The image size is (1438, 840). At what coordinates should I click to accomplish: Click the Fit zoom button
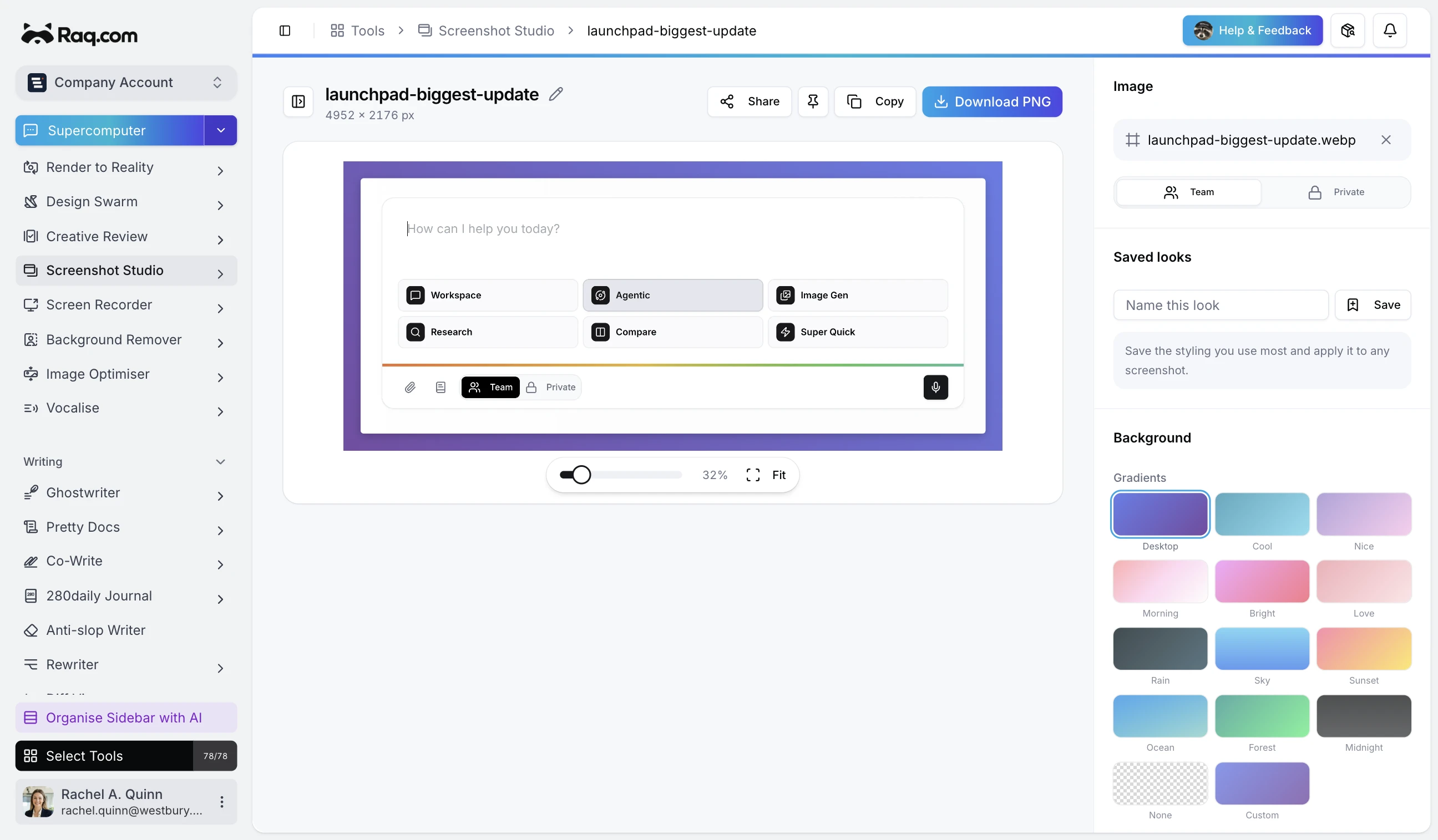[x=766, y=475]
